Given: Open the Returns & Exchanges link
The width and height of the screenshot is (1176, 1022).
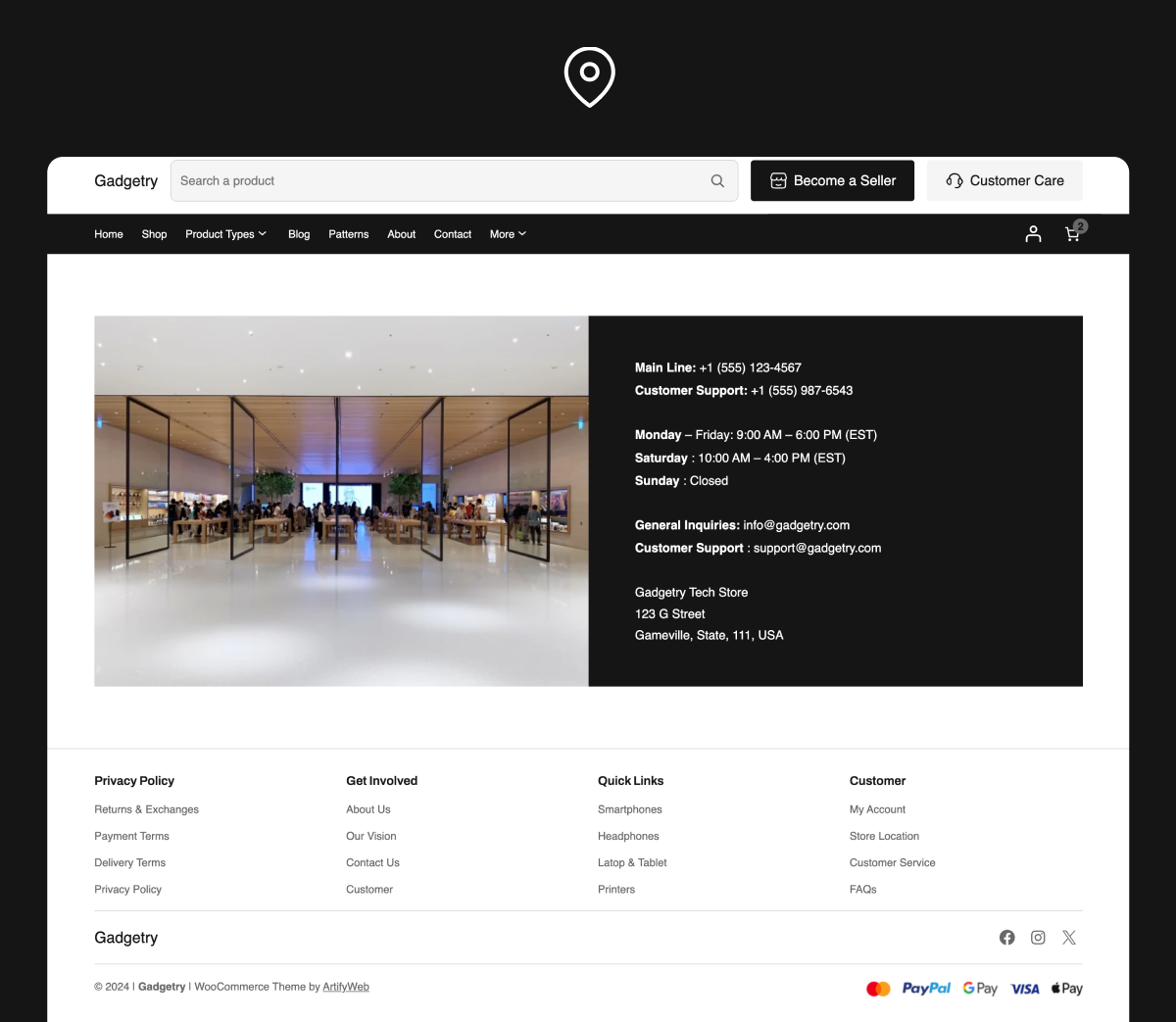Looking at the screenshot, I should tap(146, 809).
